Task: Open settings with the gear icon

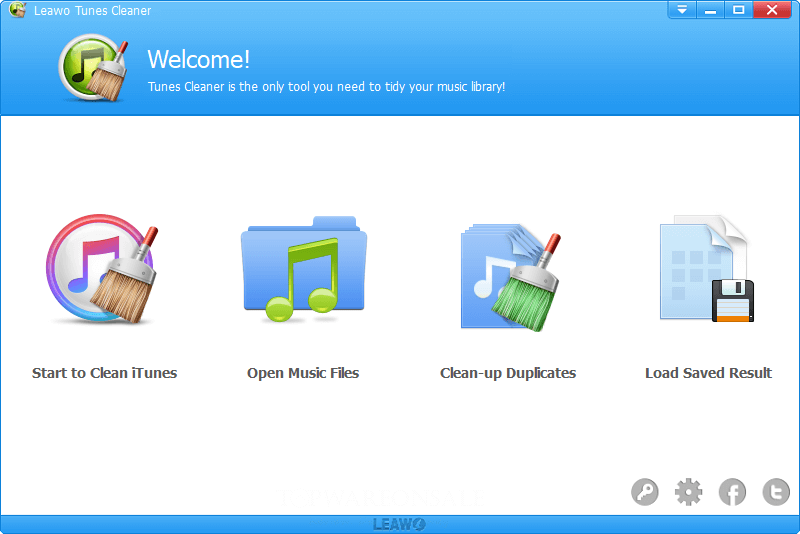Action: pos(688,492)
